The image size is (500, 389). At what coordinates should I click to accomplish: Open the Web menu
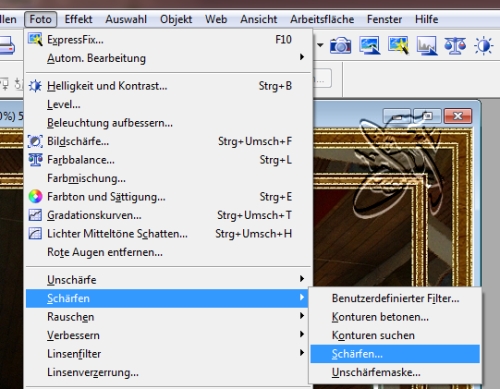coord(216,19)
